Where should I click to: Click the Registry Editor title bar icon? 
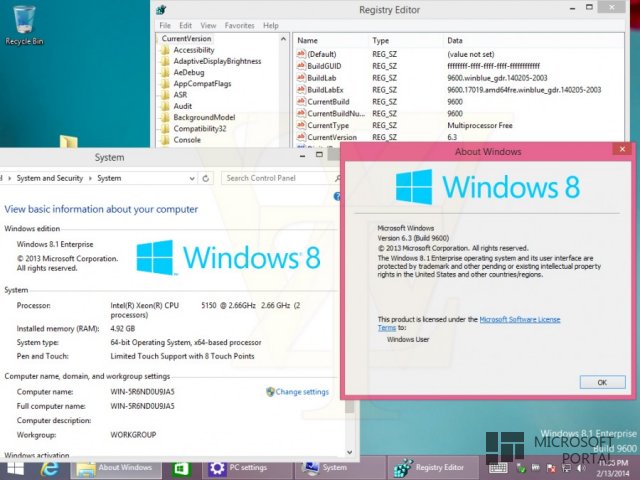point(162,10)
